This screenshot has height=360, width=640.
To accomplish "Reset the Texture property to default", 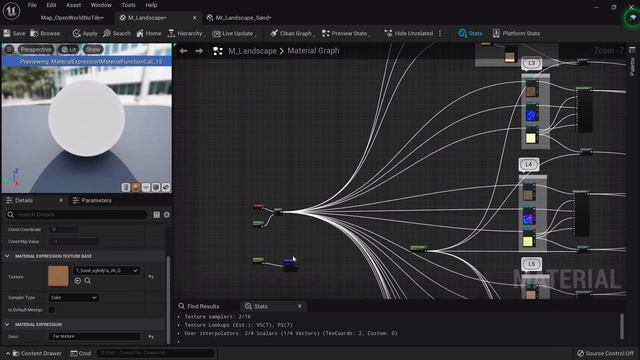I will coord(151,277).
